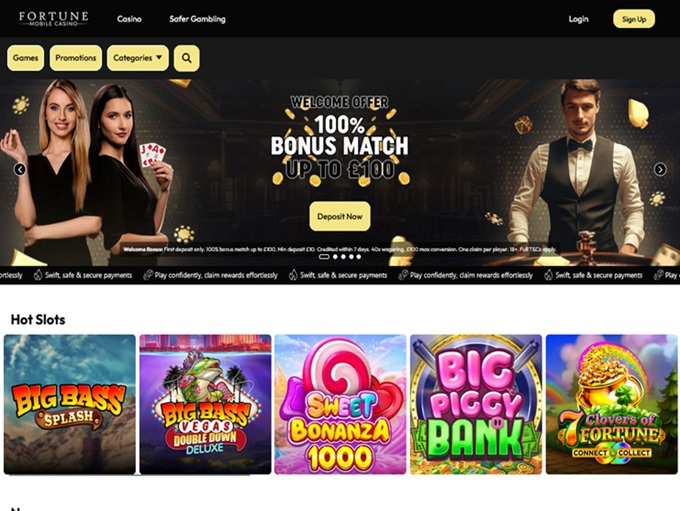Go to previous banner slide arrow
This screenshot has height=511, width=680.
click(20, 170)
